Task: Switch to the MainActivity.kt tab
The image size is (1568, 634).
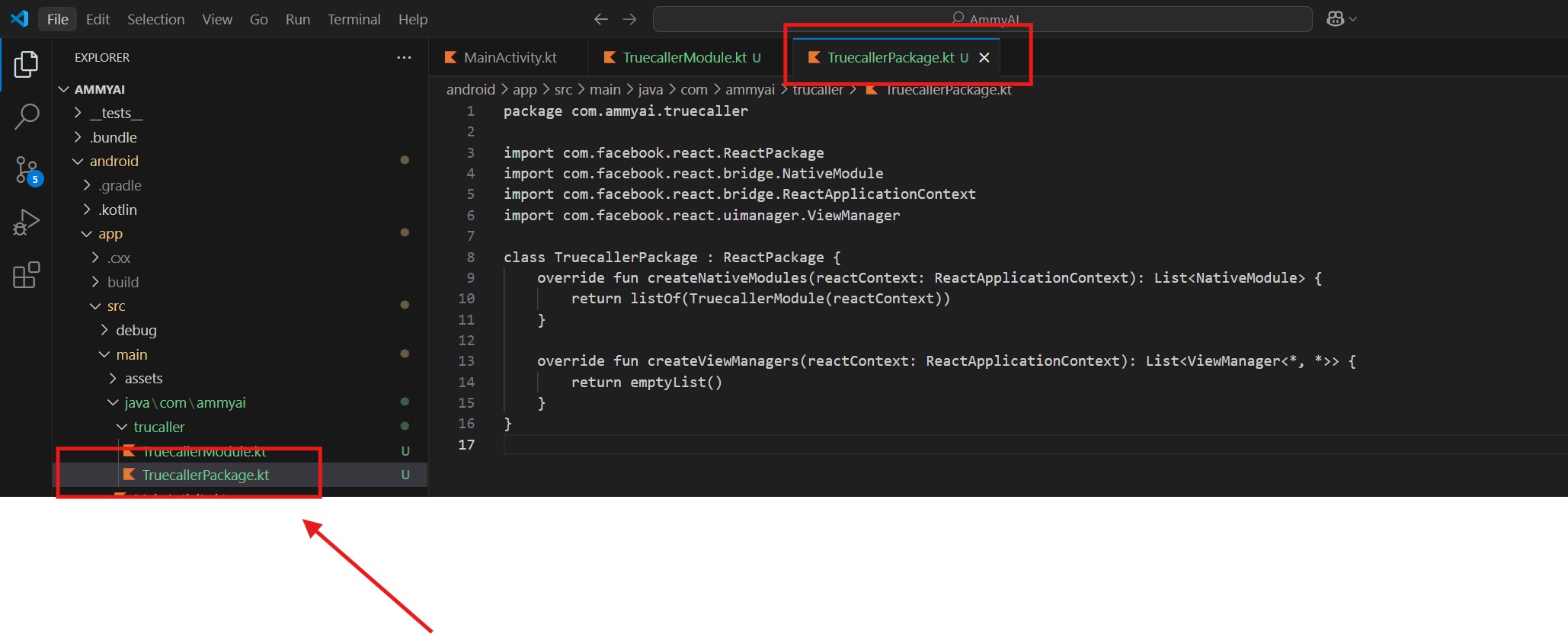Action: pyautogui.click(x=509, y=58)
